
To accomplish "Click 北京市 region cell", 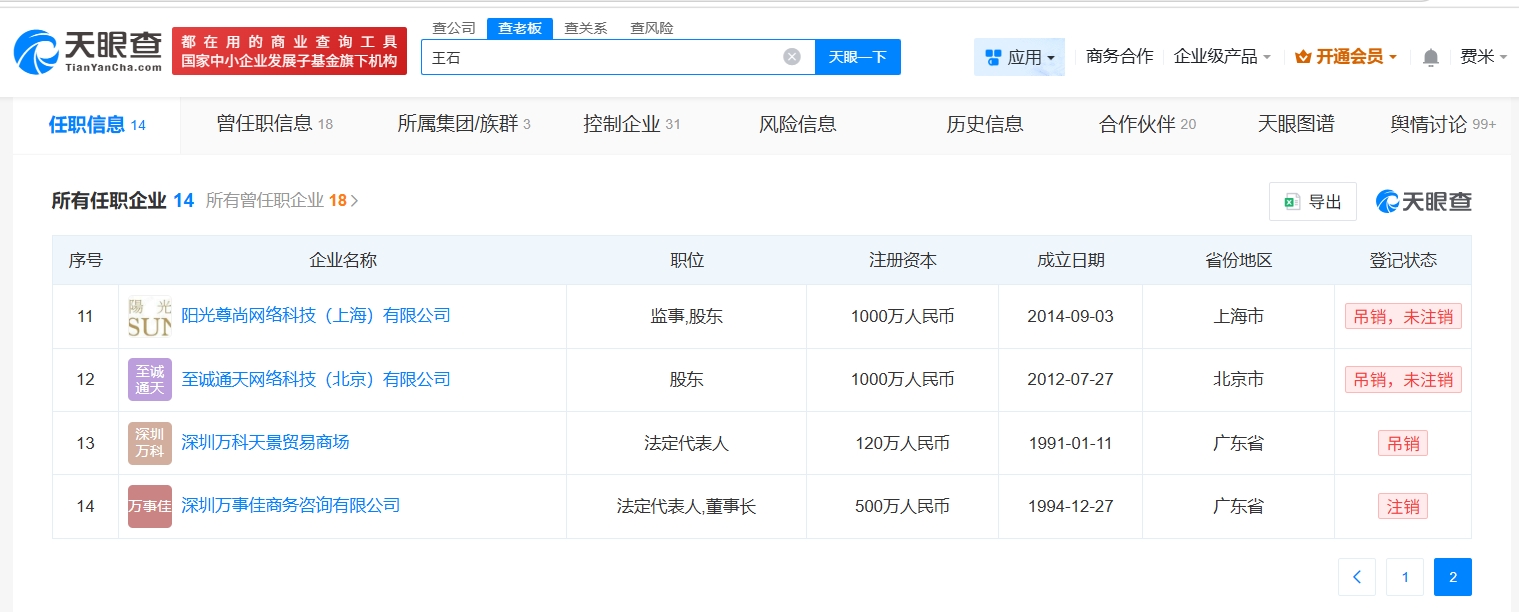I will click(x=1238, y=379).
